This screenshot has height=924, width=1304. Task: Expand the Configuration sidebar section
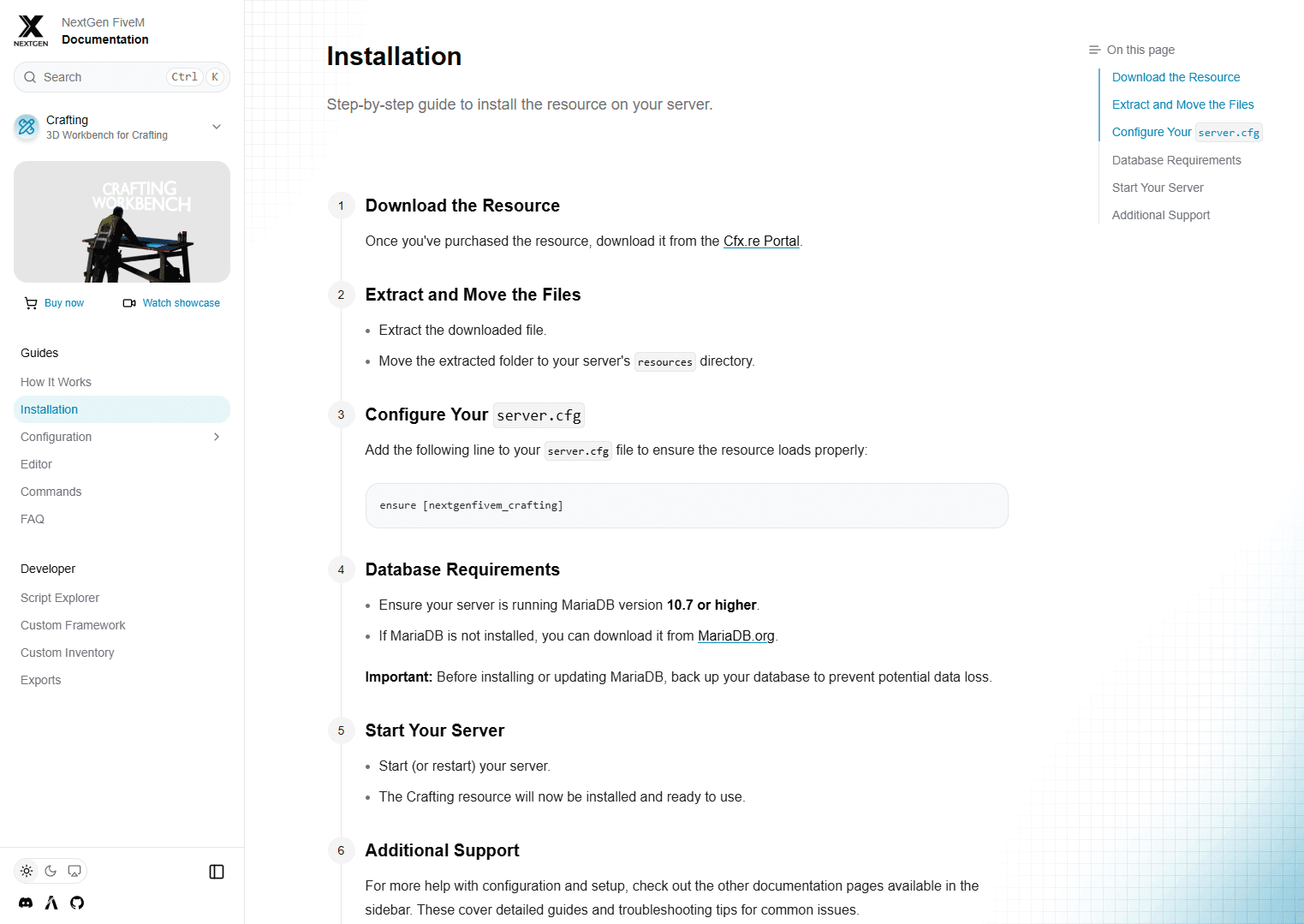pos(217,437)
